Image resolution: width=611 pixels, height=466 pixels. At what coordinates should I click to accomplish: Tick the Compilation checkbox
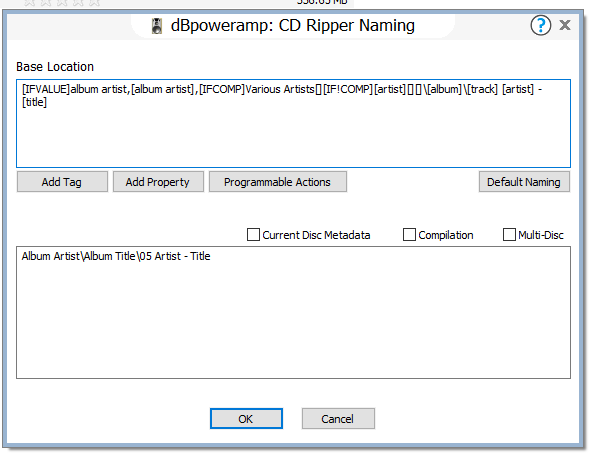(x=409, y=235)
